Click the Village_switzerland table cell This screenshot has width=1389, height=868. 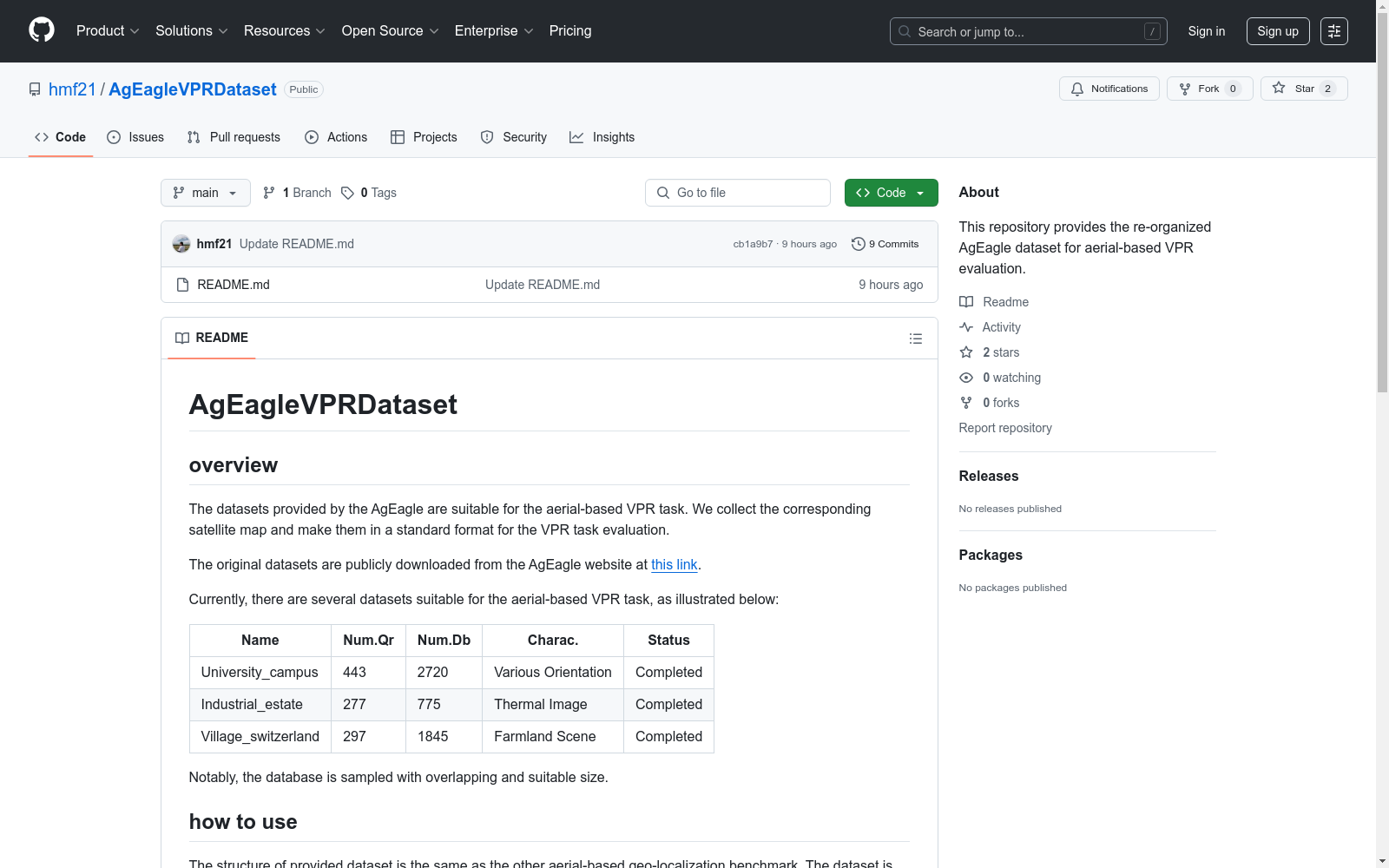pyautogui.click(x=260, y=737)
